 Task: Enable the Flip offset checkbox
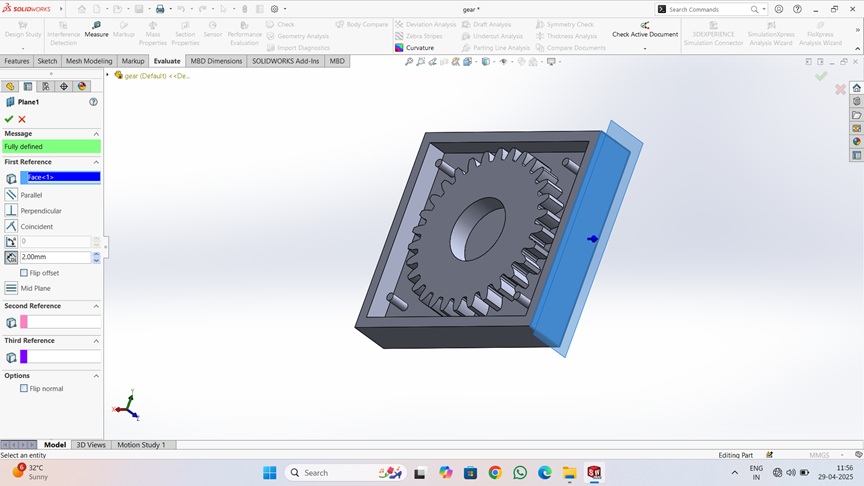(24, 273)
